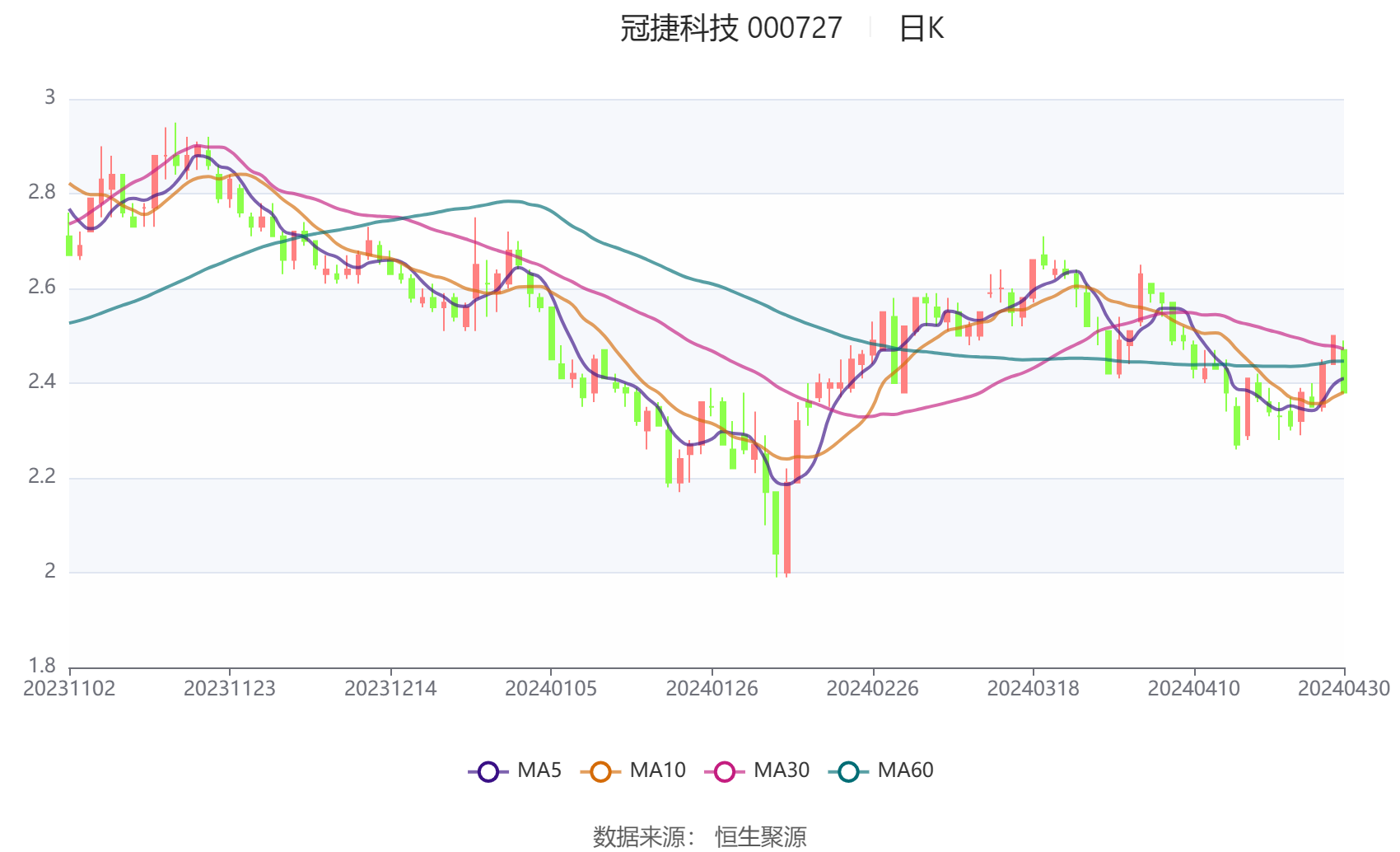The width and height of the screenshot is (1400, 852).
Task: Click the MA60 teal legend marker
Action: click(848, 771)
